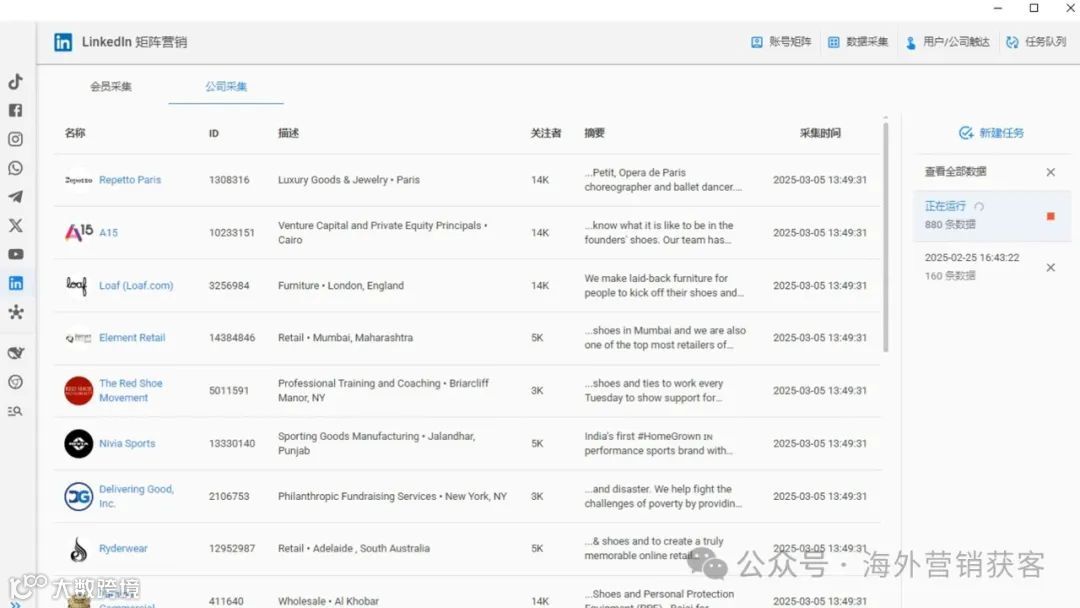Screen dimensions: 1080x608
Task: Open 用户/公司触达 in the top toolbar
Action: [x=948, y=42]
